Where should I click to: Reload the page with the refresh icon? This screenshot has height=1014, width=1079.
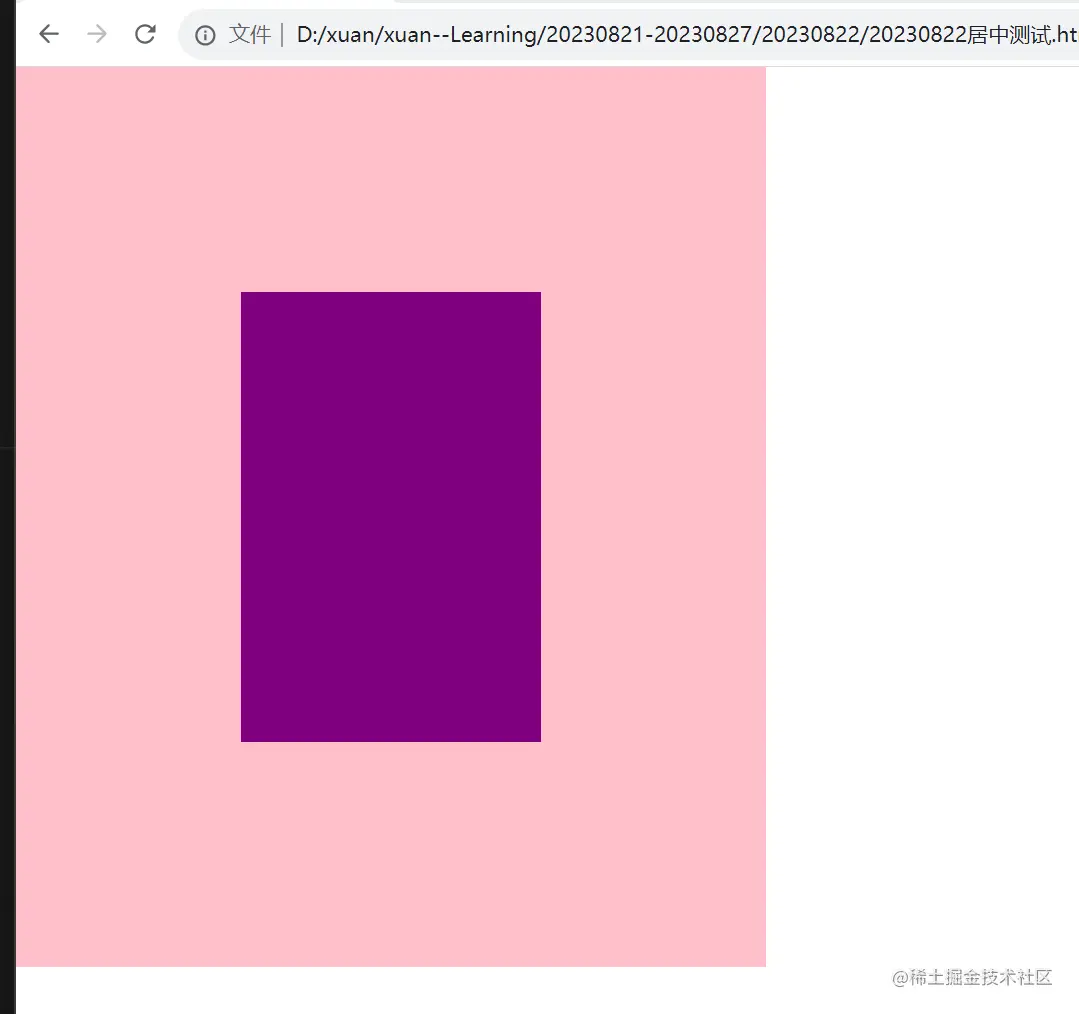(x=145, y=34)
